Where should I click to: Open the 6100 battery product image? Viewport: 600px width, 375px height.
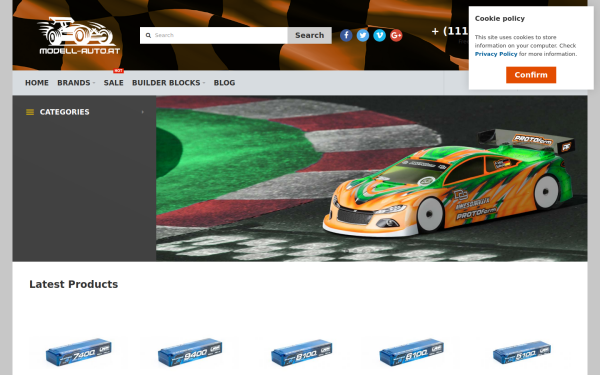pos(412,352)
